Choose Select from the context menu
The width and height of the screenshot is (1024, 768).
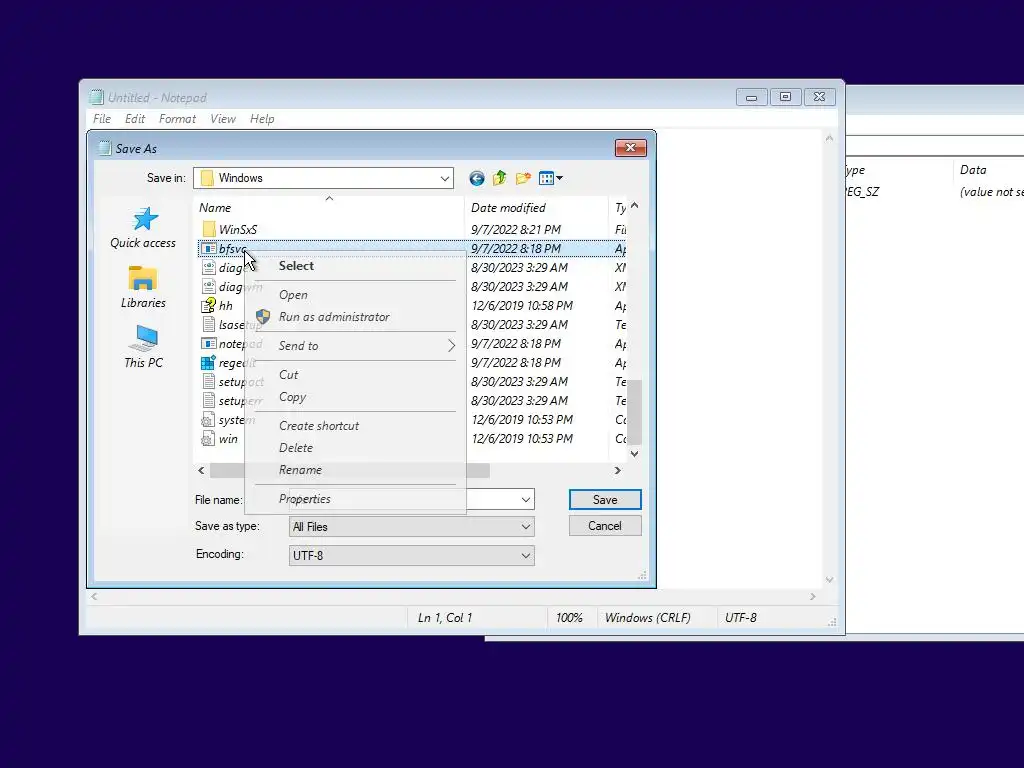tap(355, 266)
